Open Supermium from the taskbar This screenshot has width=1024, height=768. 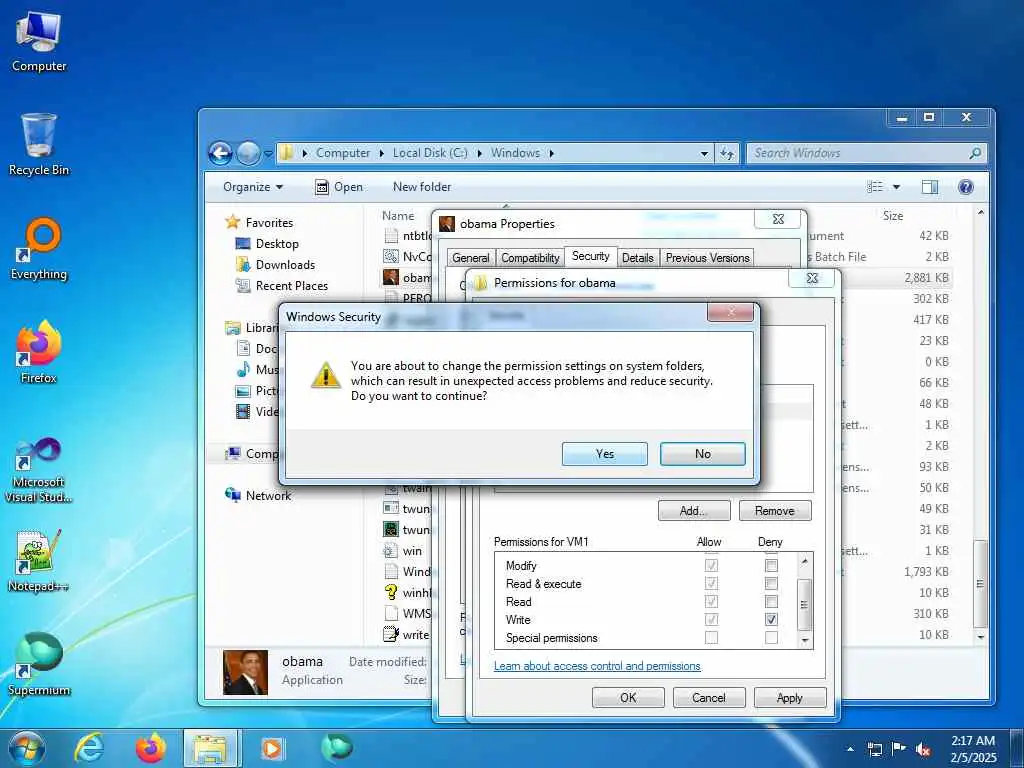click(336, 748)
